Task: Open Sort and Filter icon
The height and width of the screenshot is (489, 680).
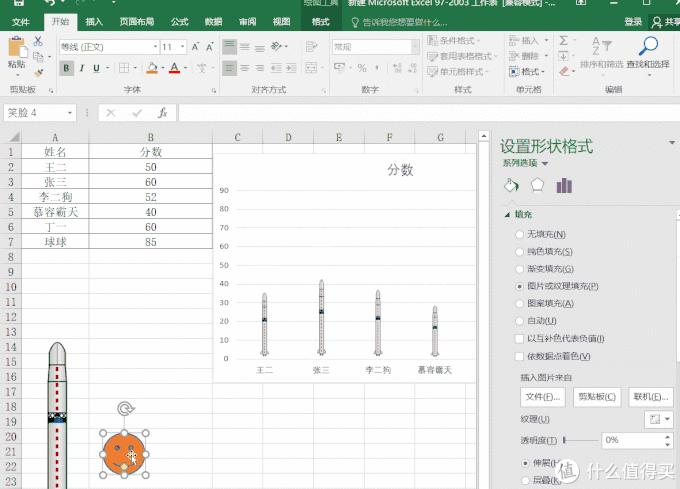Action: tap(602, 46)
